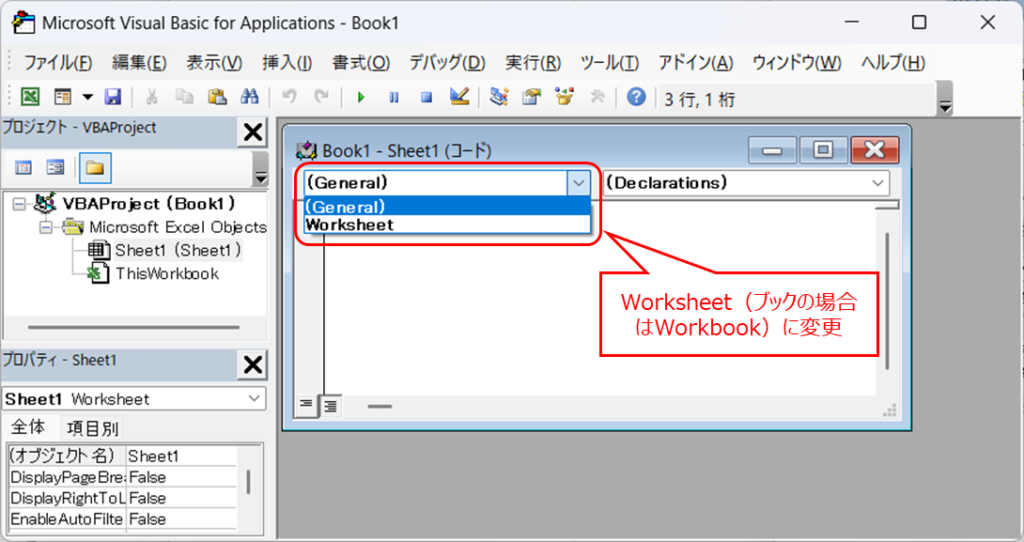The width and height of the screenshot is (1024, 542).
Task: Run the macro with the green play icon
Action: coord(360,97)
